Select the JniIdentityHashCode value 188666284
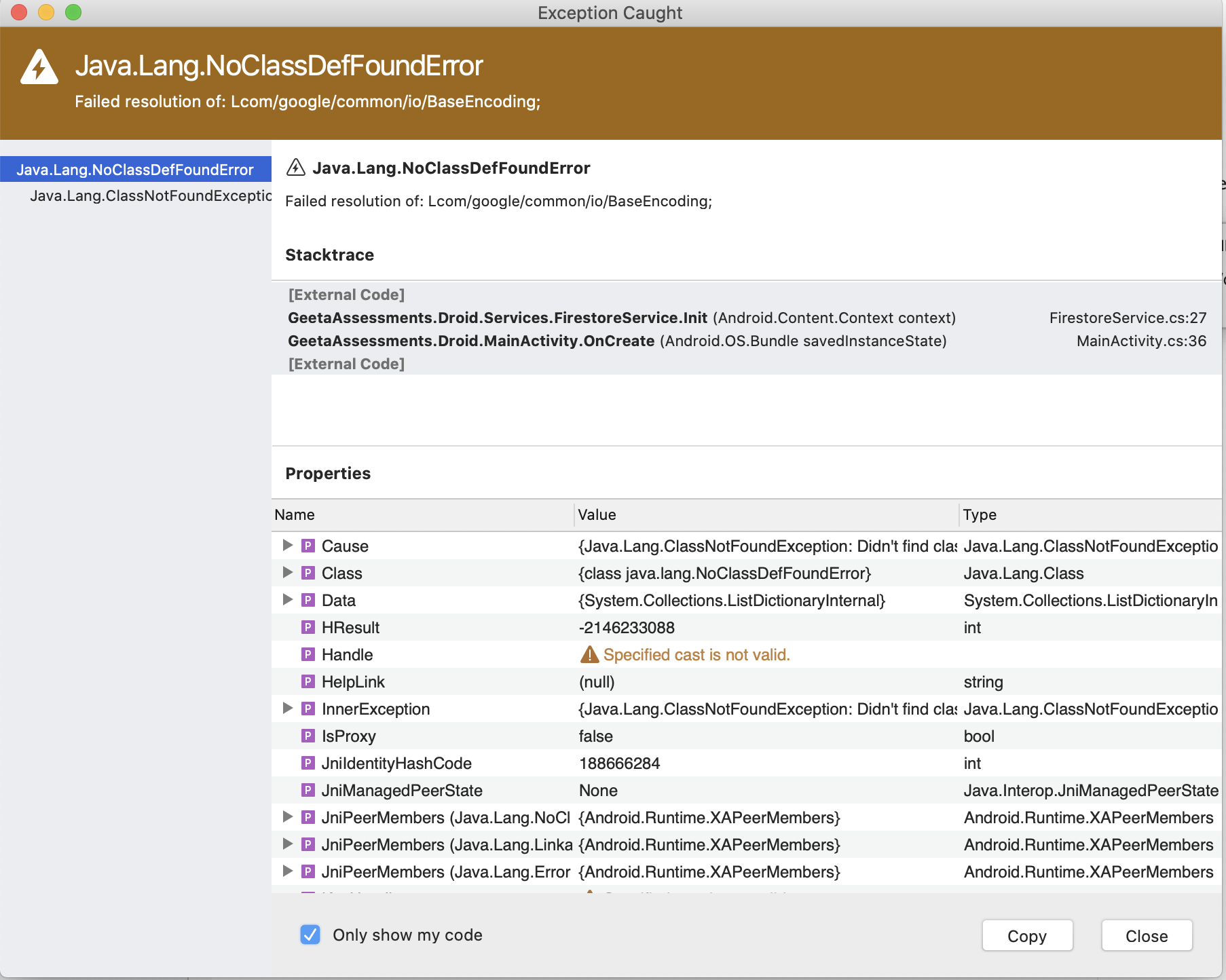 pyautogui.click(x=619, y=763)
